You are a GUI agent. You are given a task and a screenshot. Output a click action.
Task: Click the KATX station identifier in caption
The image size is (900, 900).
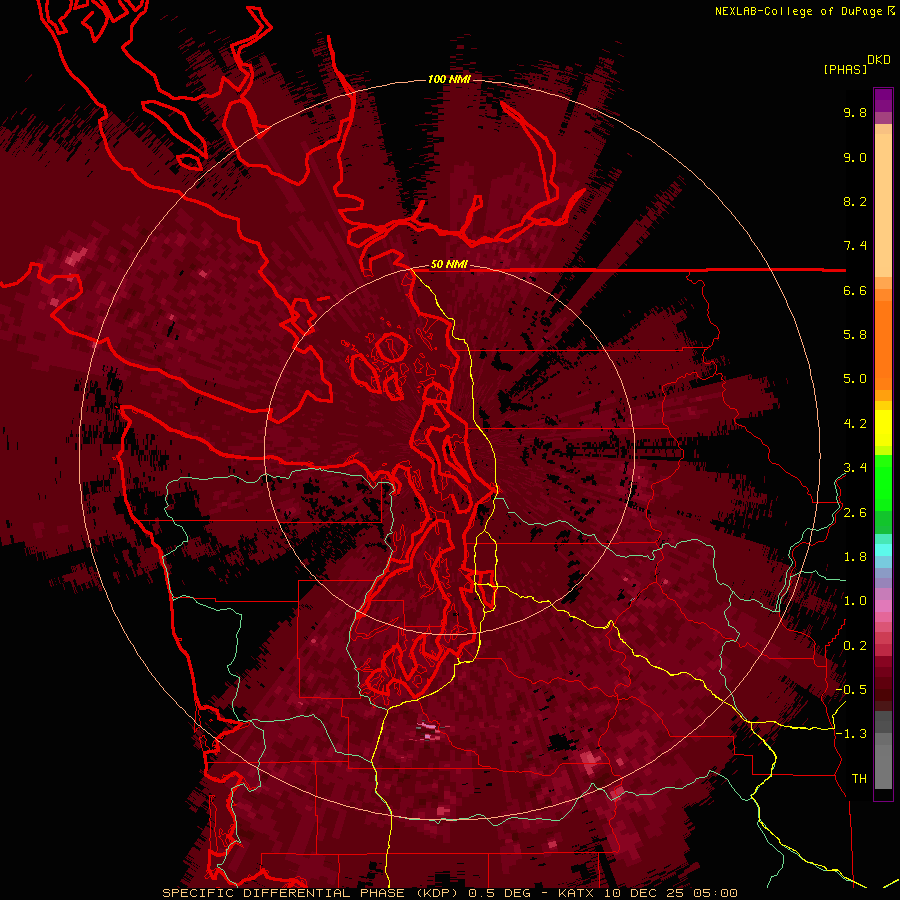[577, 893]
